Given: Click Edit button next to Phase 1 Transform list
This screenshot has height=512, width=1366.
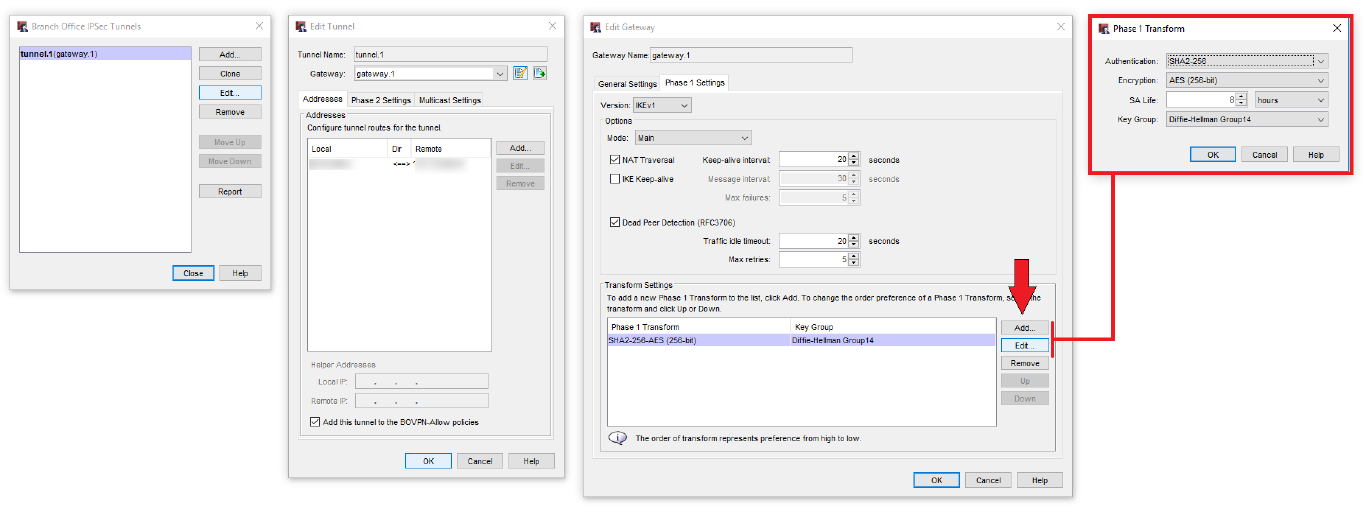Looking at the screenshot, I should pyautogui.click(x=1025, y=345).
